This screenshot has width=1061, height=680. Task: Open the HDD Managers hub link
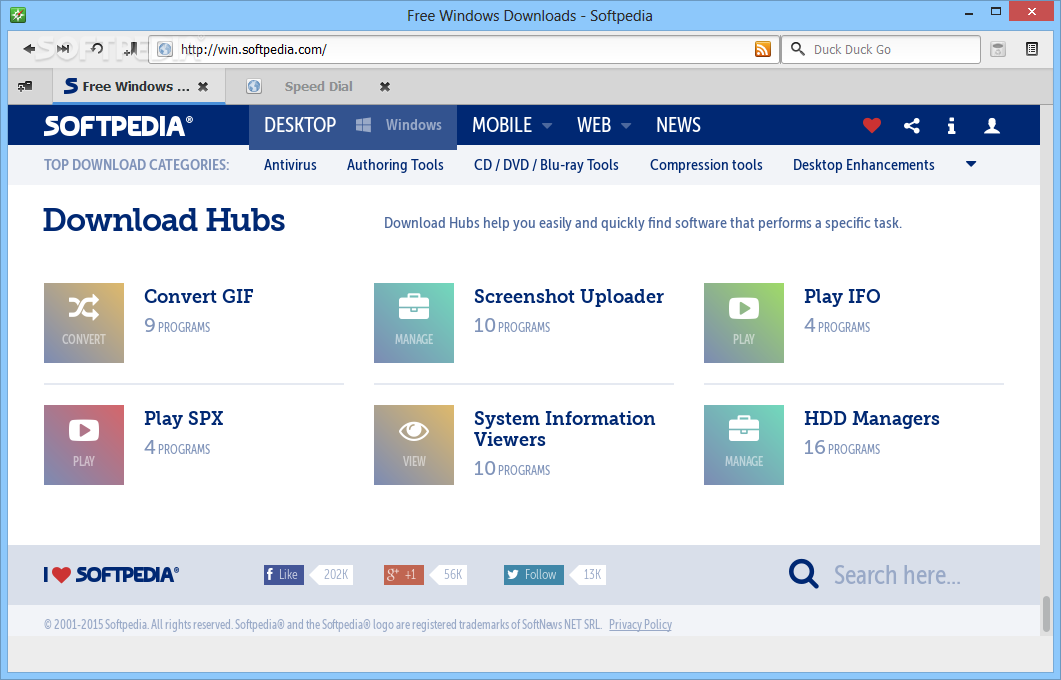(x=872, y=418)
